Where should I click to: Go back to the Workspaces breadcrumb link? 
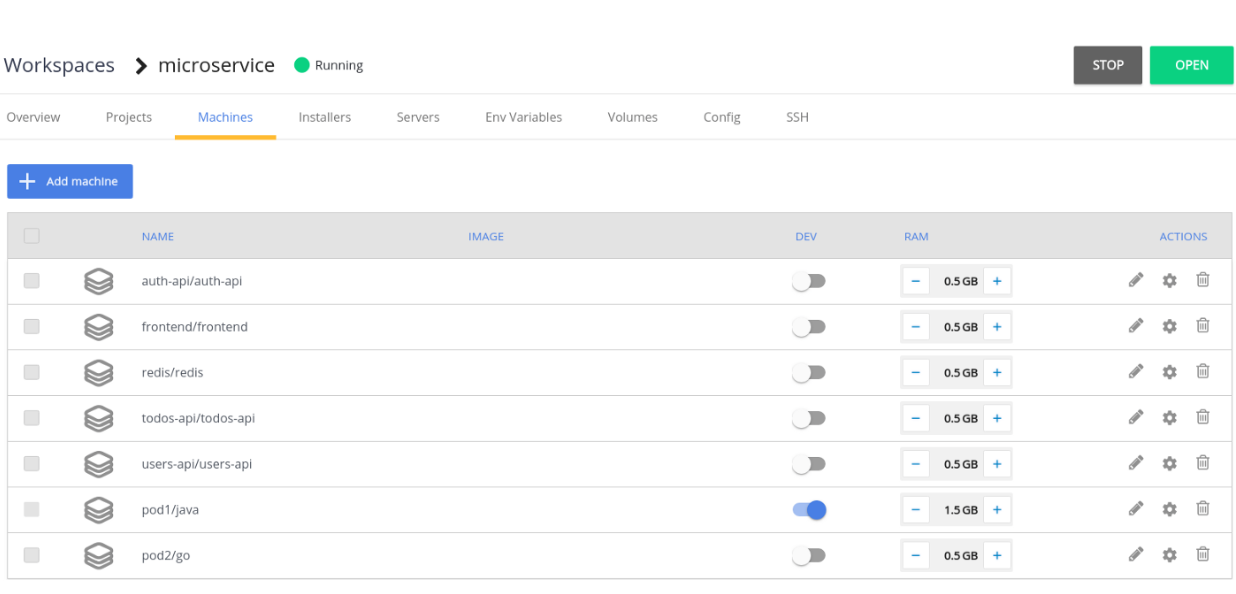59,65
